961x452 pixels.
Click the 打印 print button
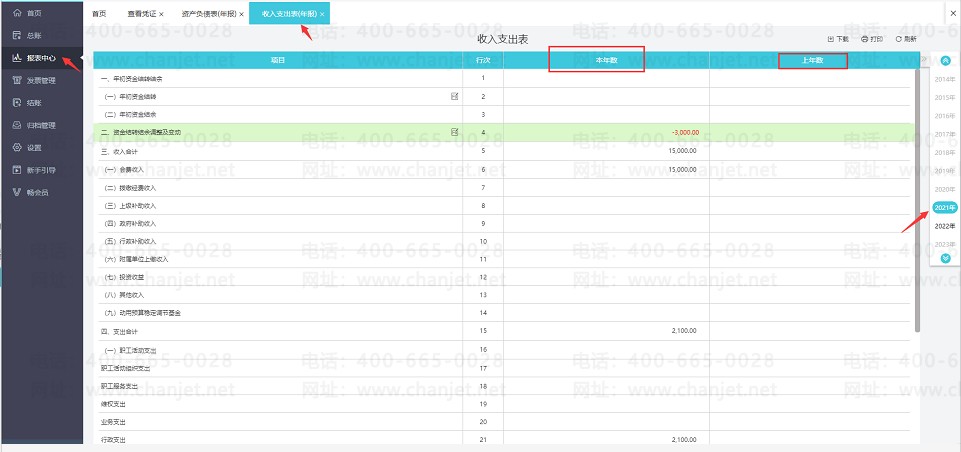(x=871, y=39)
